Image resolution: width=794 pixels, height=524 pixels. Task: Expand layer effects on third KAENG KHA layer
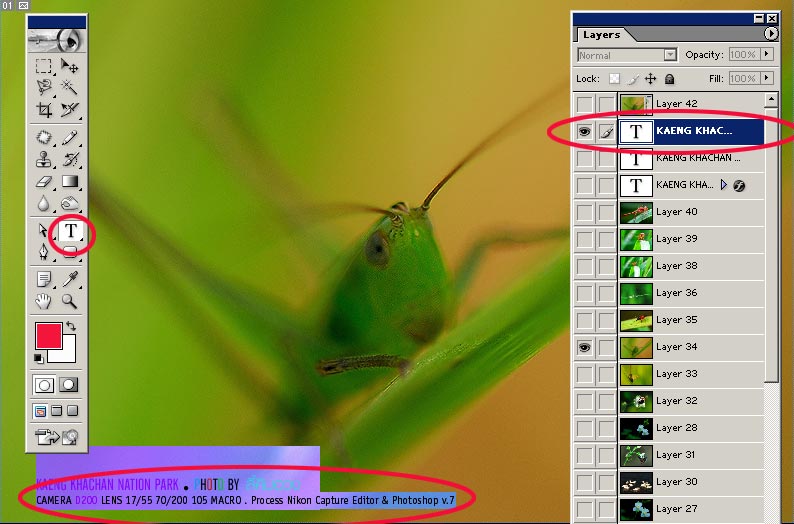pos(724,185)
